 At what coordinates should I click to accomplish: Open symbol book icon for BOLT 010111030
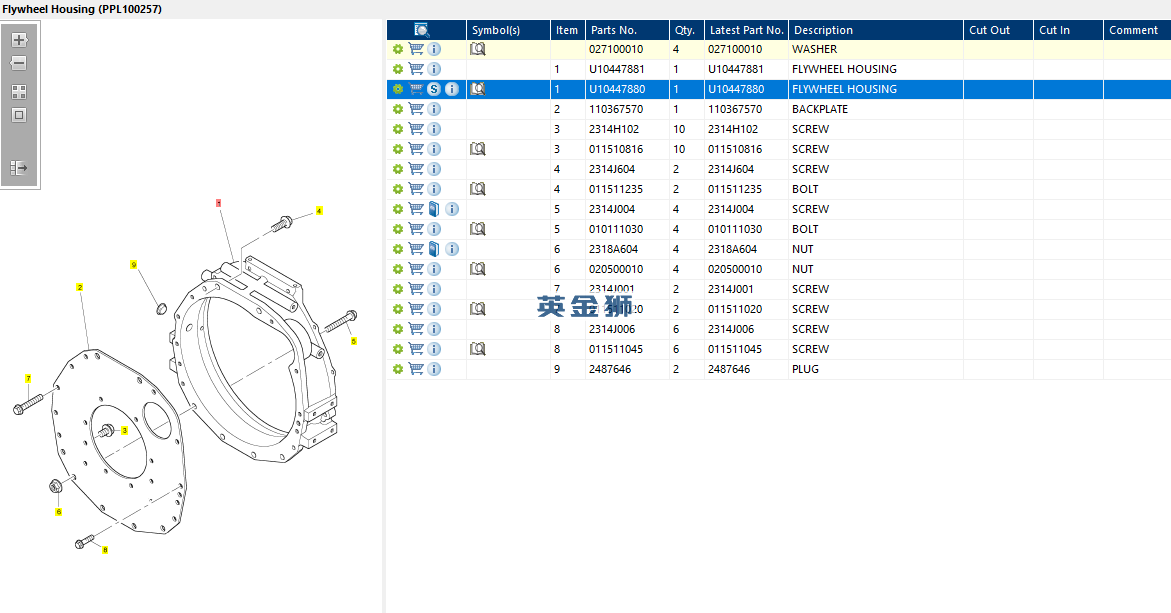coord(478,229)
